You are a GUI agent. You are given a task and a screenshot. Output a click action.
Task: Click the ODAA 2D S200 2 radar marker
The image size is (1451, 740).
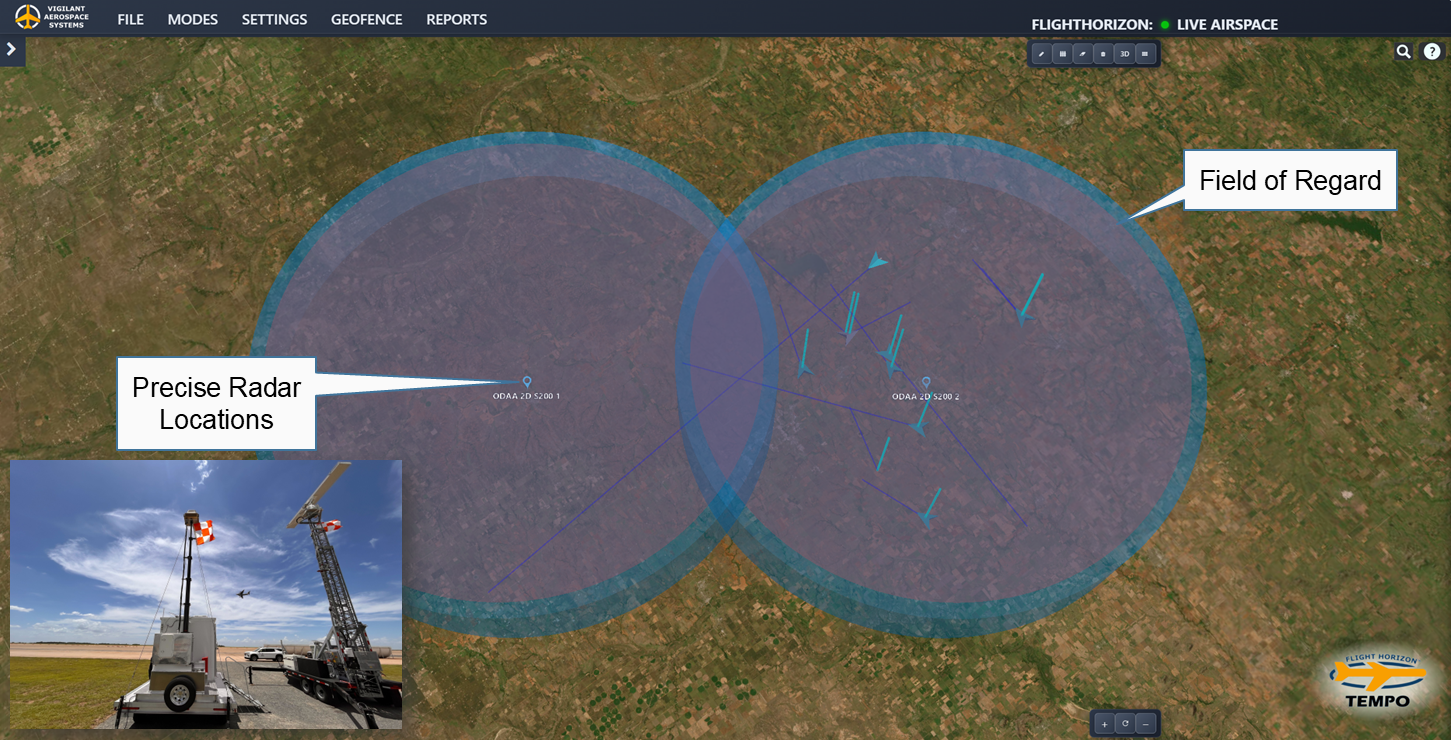[926, 382]
